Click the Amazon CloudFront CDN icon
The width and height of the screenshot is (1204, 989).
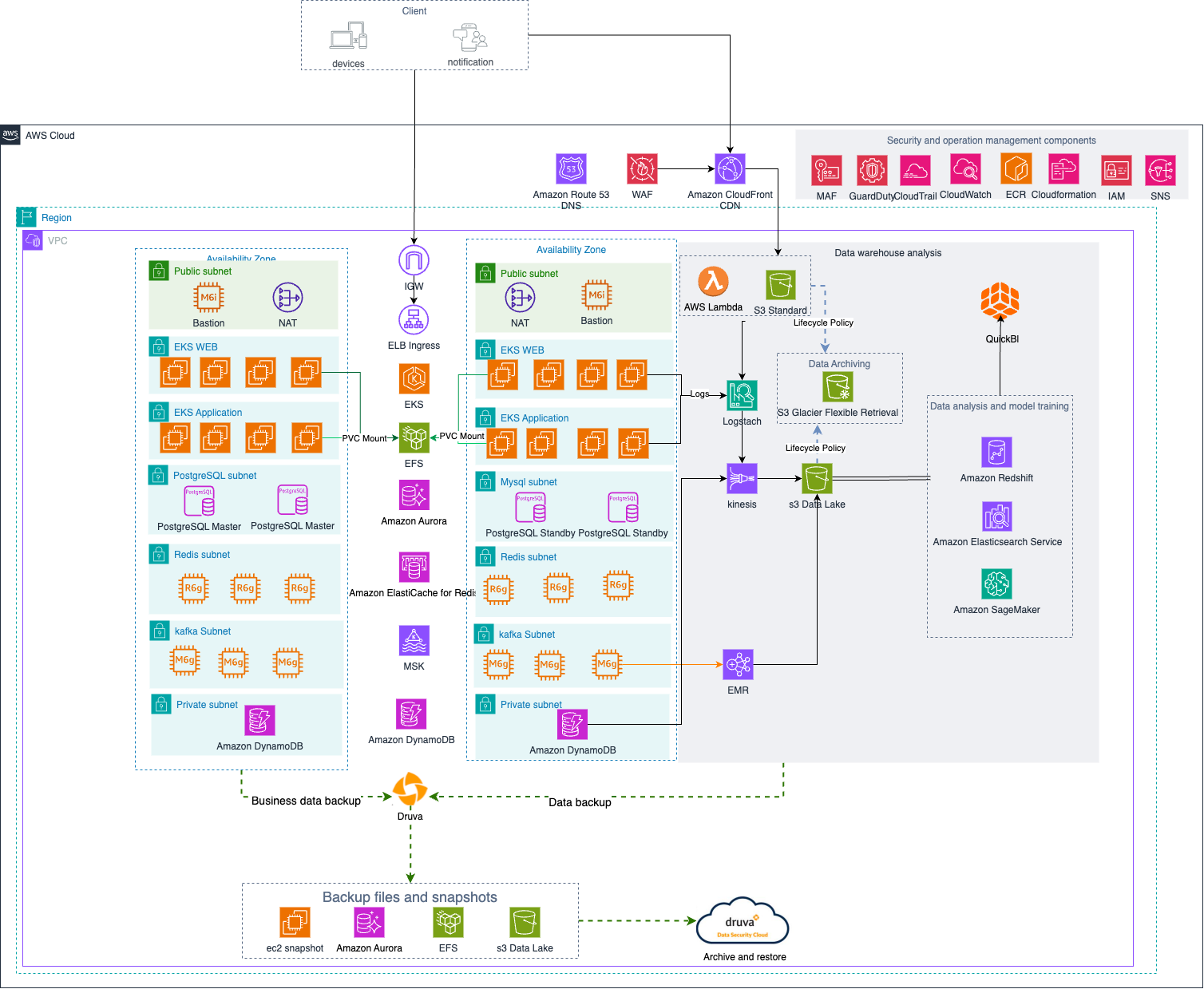[x=730, y=169]
